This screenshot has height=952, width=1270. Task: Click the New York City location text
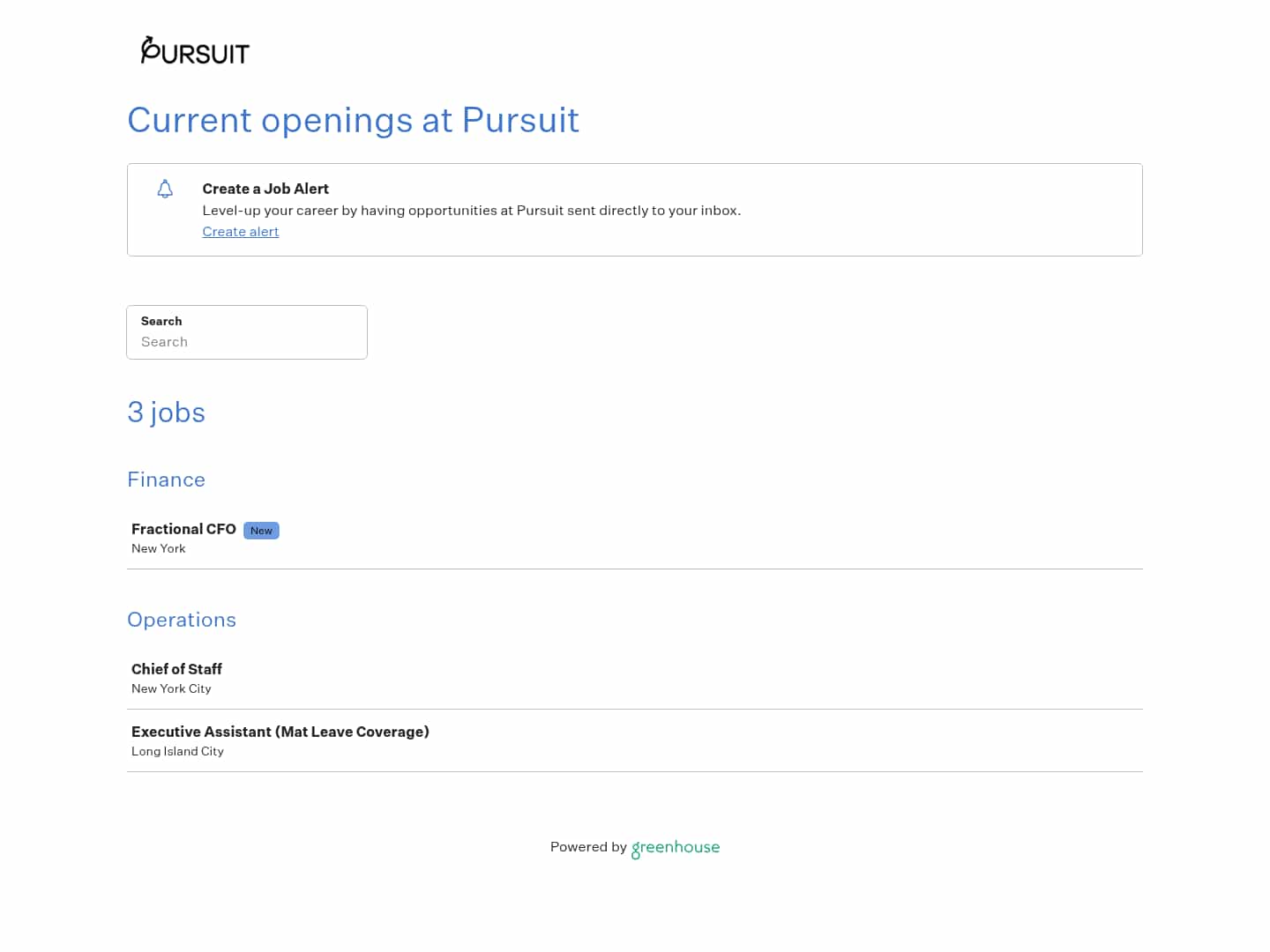[171, 688]
